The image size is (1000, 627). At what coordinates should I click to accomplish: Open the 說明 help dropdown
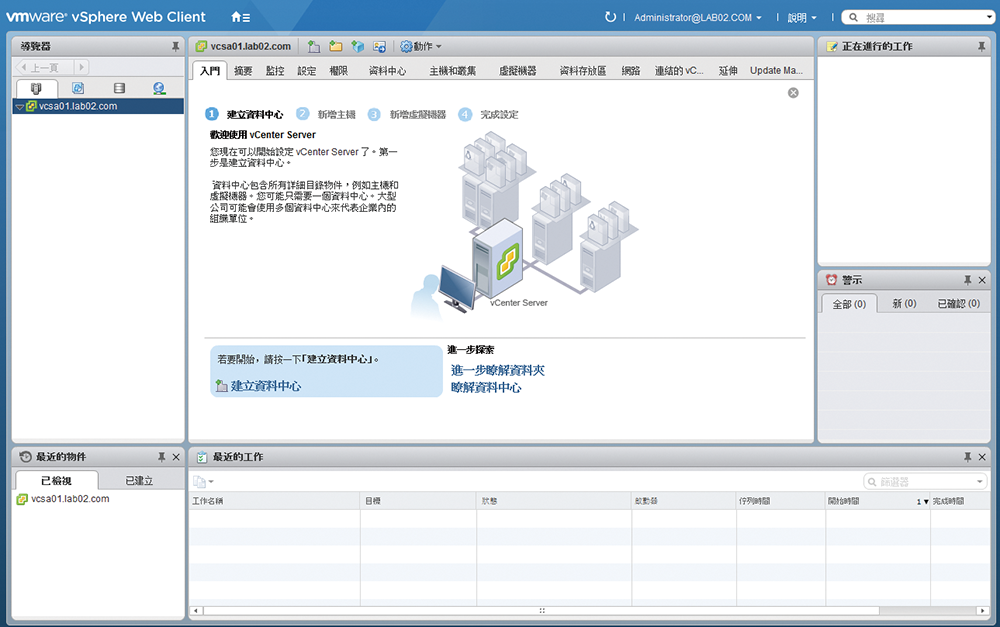click(x=802, y=18)
